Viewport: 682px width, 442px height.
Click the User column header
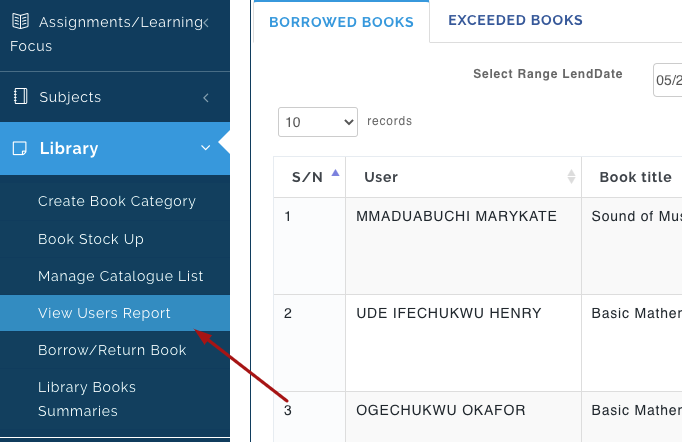coord(463,177)
